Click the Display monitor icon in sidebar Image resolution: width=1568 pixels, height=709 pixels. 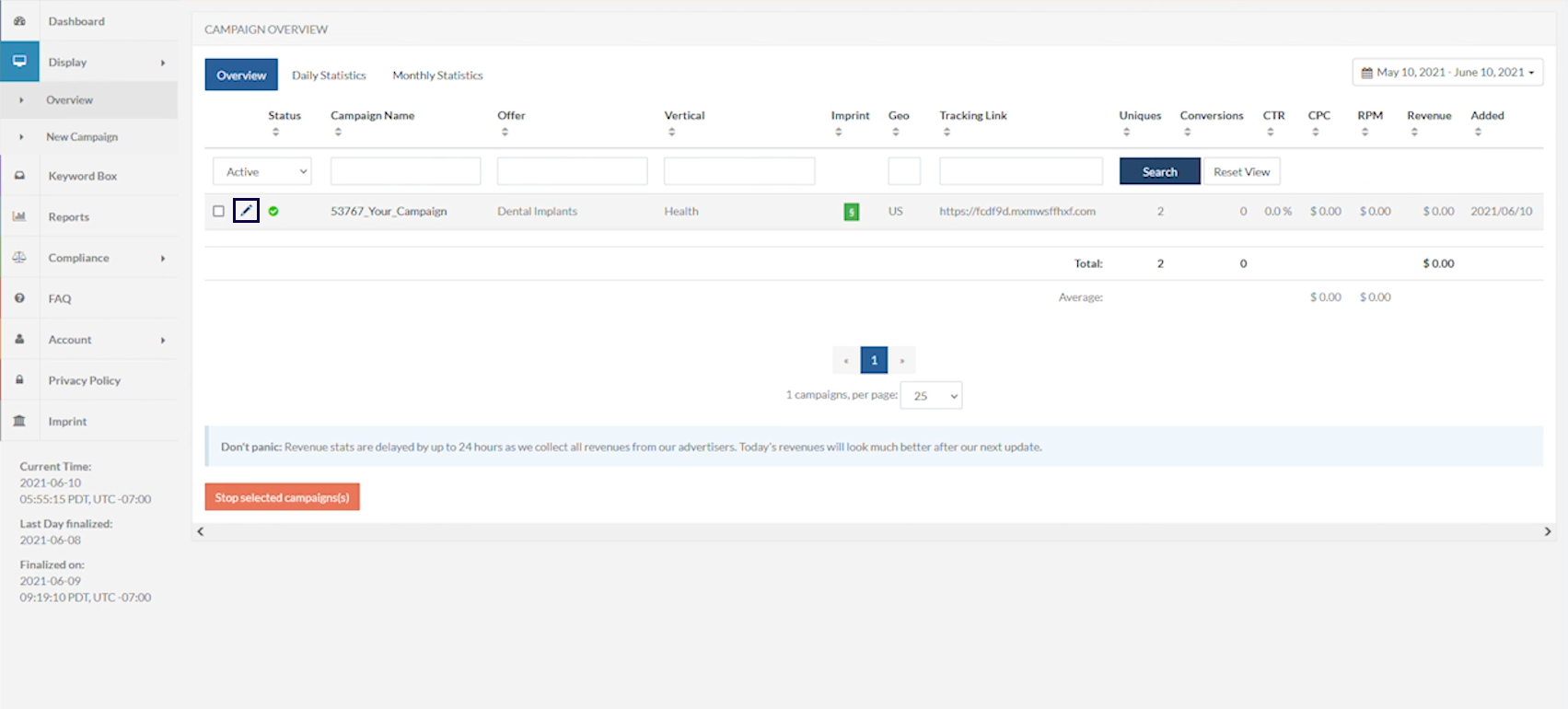pos(19,62)
